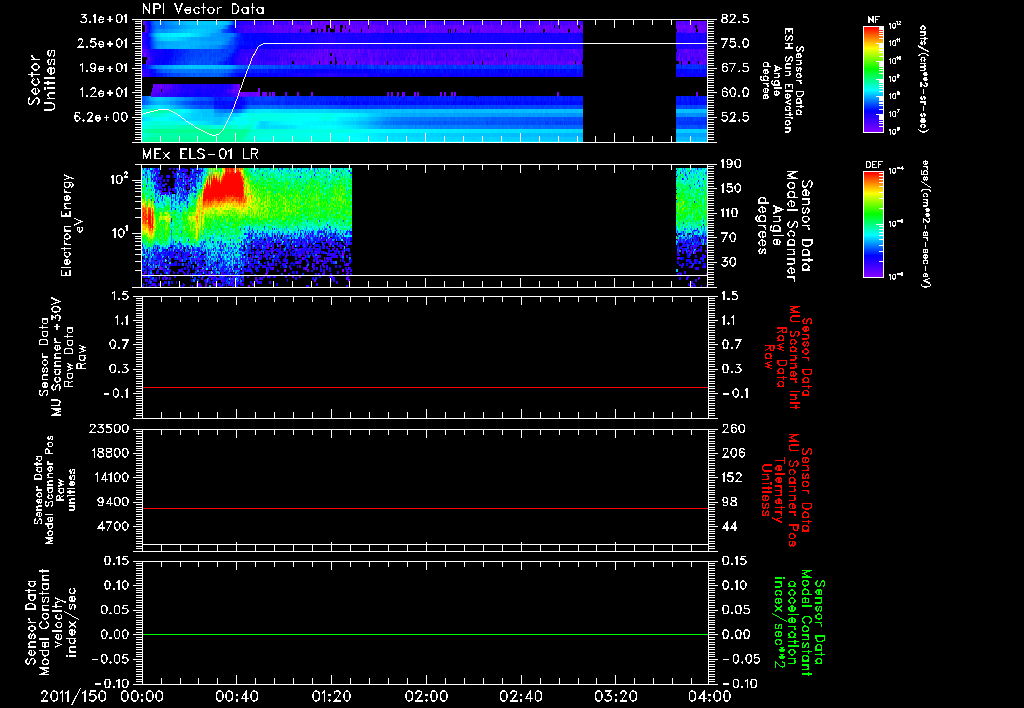Click the 1.9e+01 sector tick label
1024x708 pixels.
pos(104,68)
